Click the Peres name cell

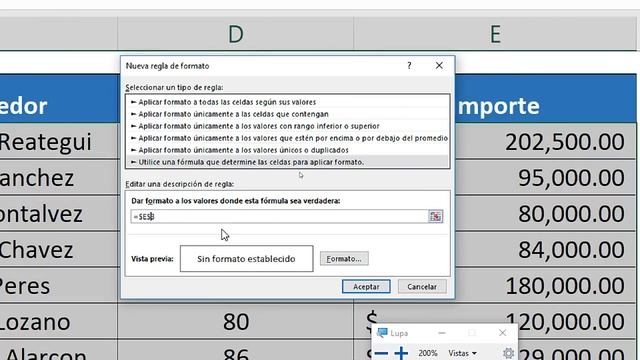tap(59, 285)
